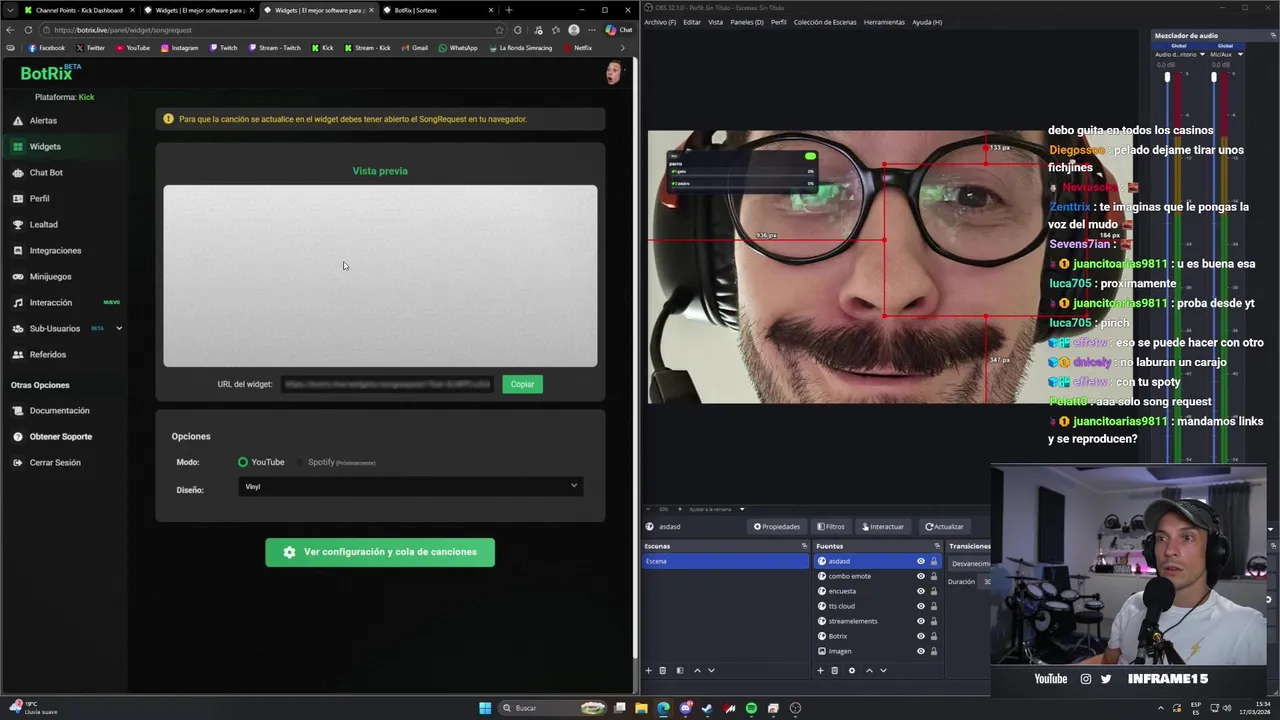Viewport: 1280px width, 720px height.
Task: Click trash icon in Escenas panel
Action: coord(662,670)
